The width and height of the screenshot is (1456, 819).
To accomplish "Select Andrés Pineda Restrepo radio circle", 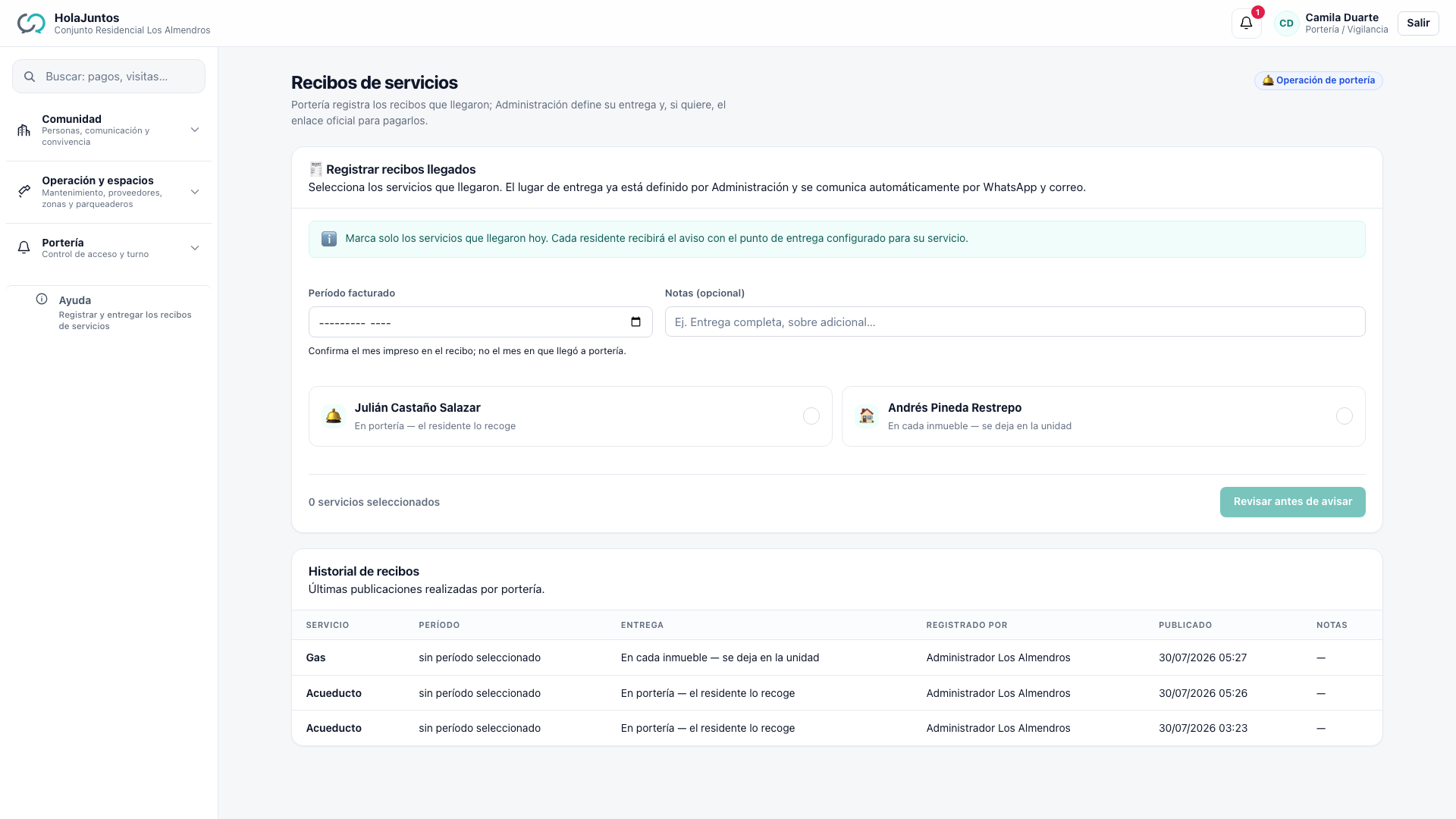I will coord(1344,416).
